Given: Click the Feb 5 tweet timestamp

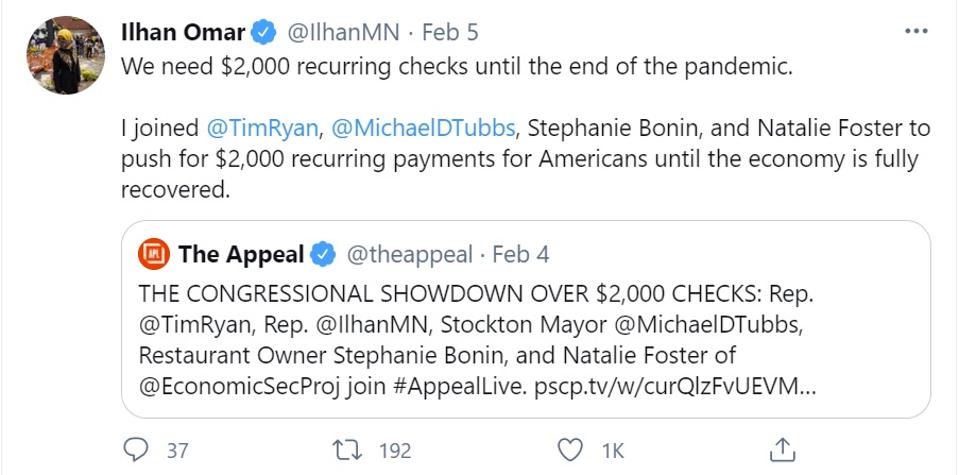Looking at the screenshot, I should tap(450, 33).
